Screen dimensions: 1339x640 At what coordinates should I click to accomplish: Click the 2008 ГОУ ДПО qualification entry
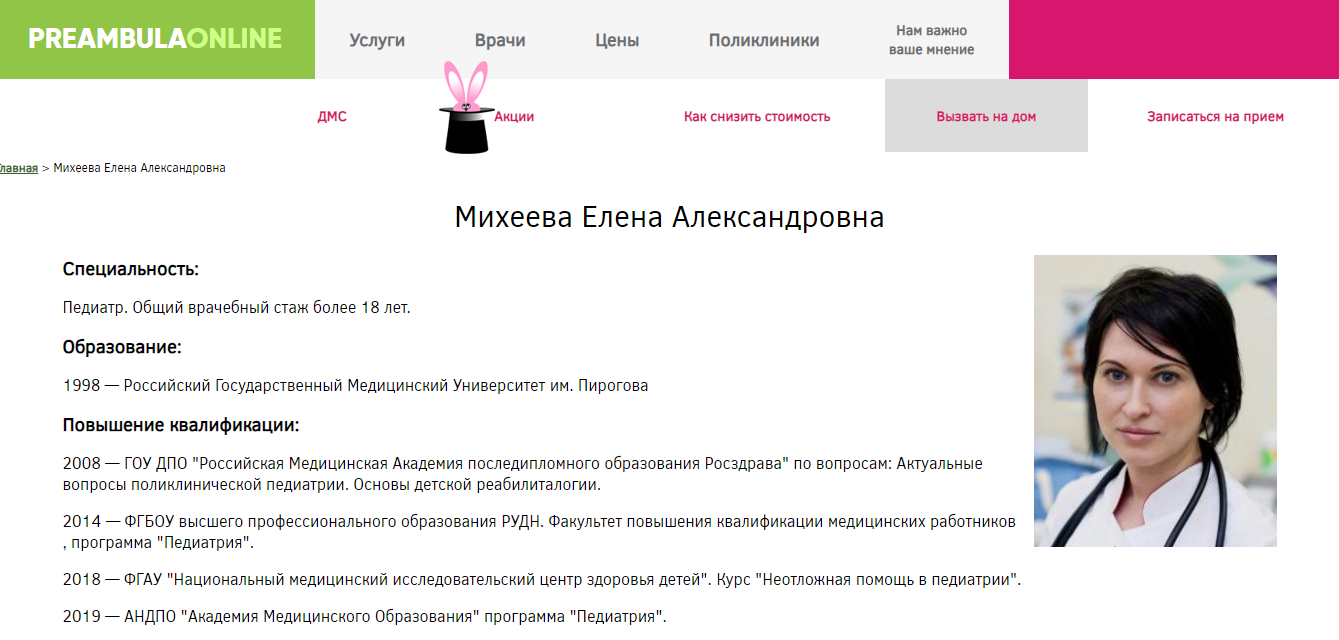pyautogui.click(x=523, y=474)
